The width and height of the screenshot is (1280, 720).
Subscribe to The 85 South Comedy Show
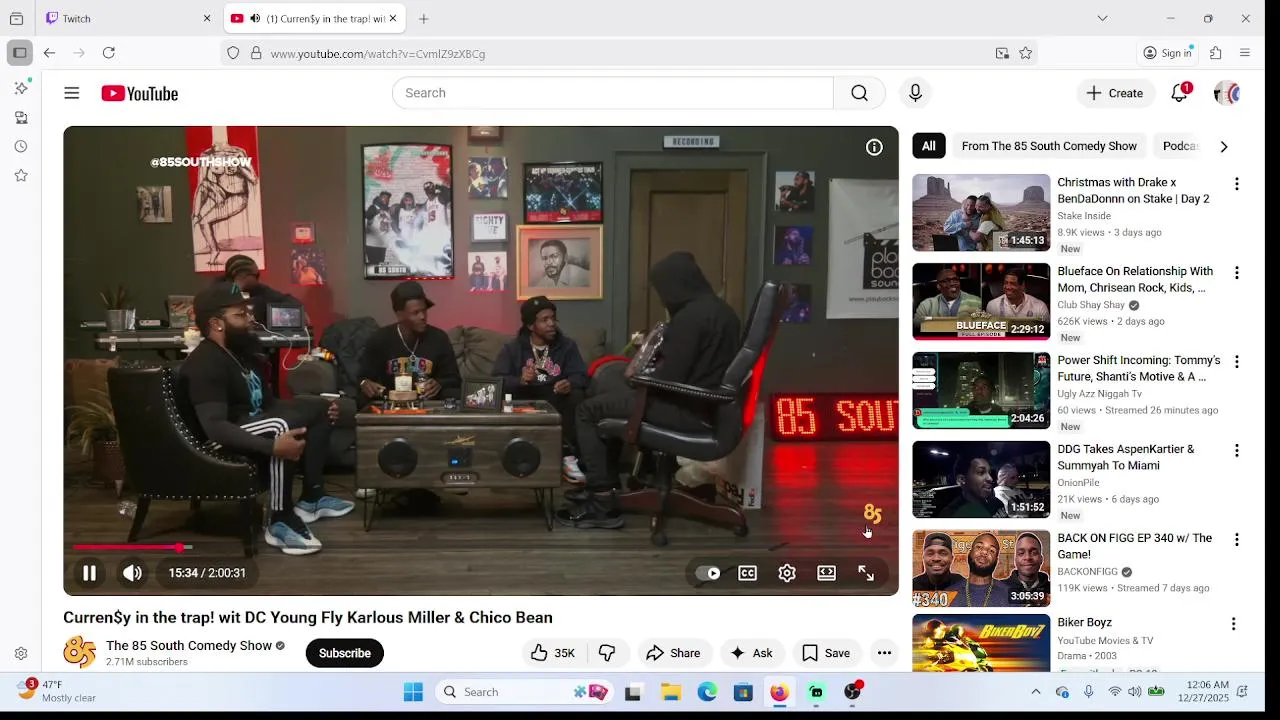pyautogui.click(x=344, y=653)
